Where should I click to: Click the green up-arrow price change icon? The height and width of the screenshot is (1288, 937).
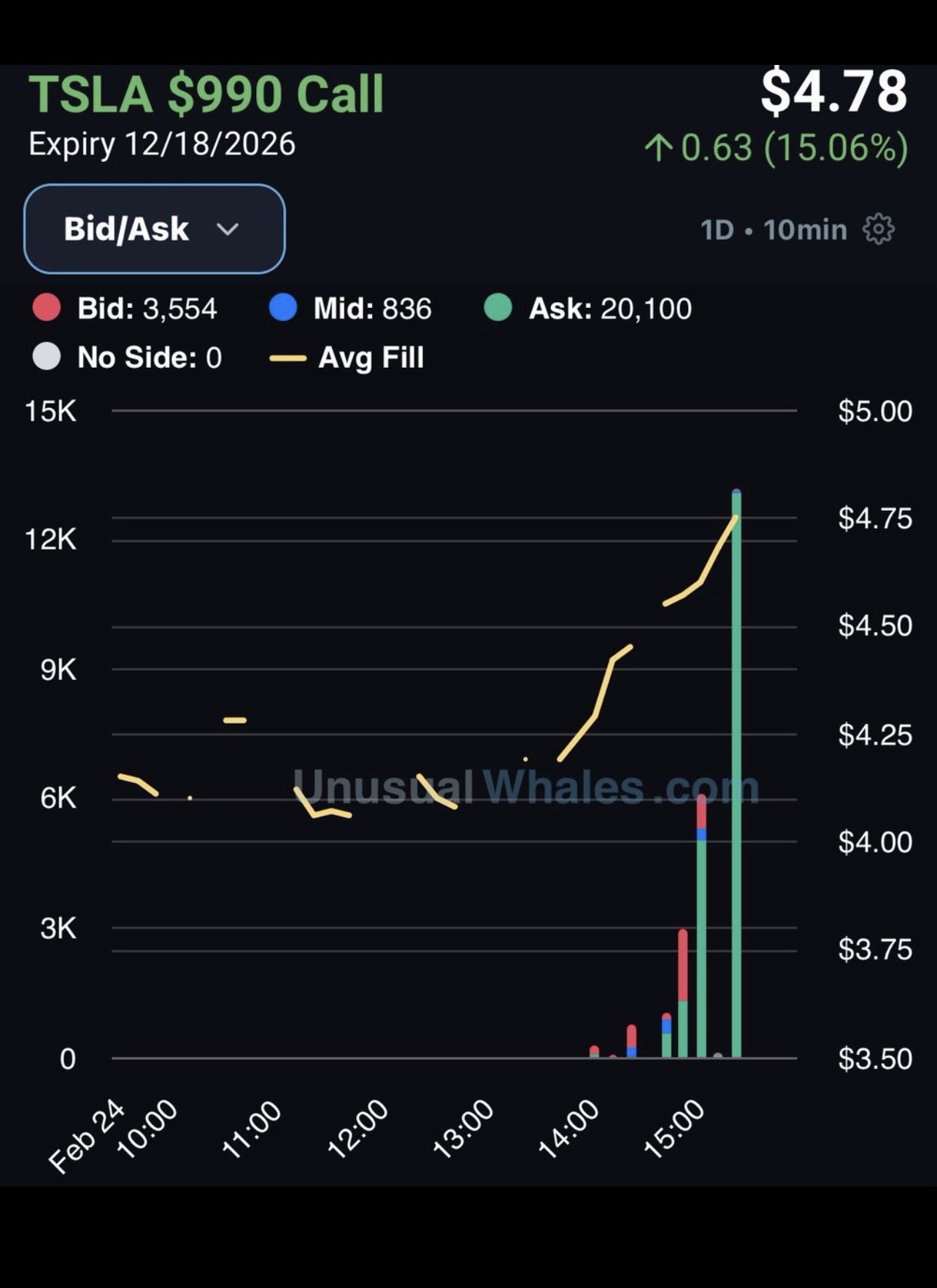click(x=658, y=147)
